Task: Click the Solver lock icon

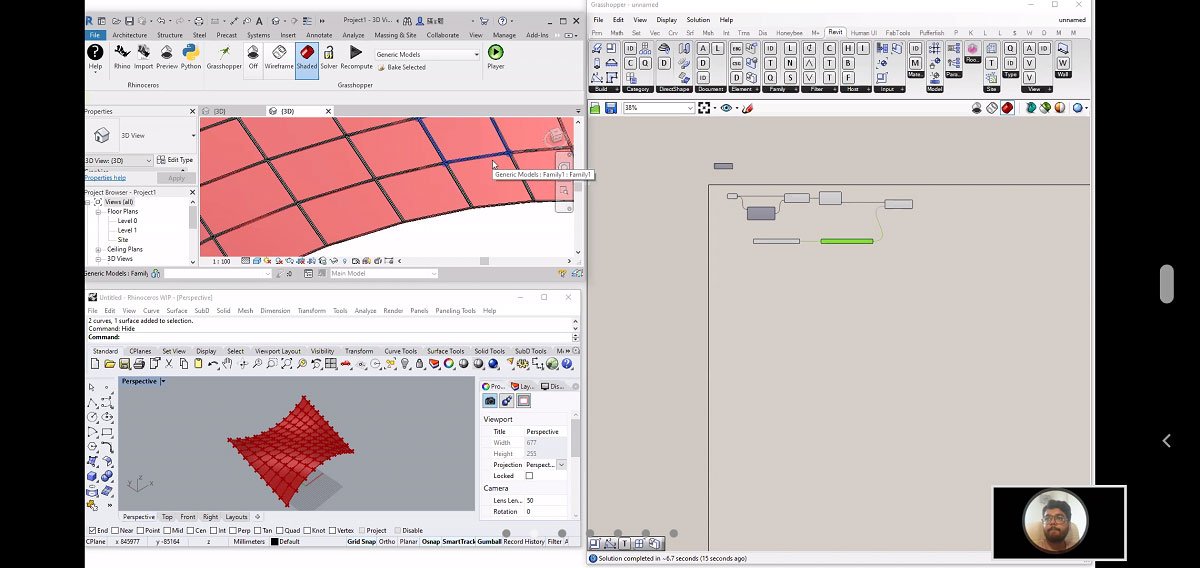Action: 329,54
